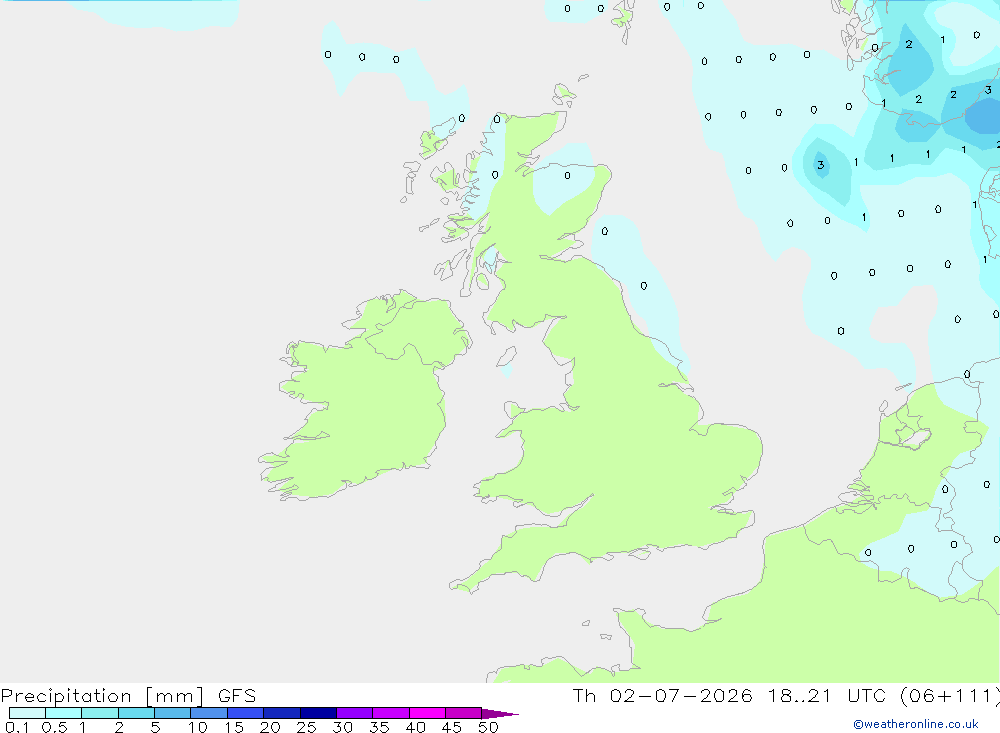Click the '35' legend label

[x=379, y=727]
